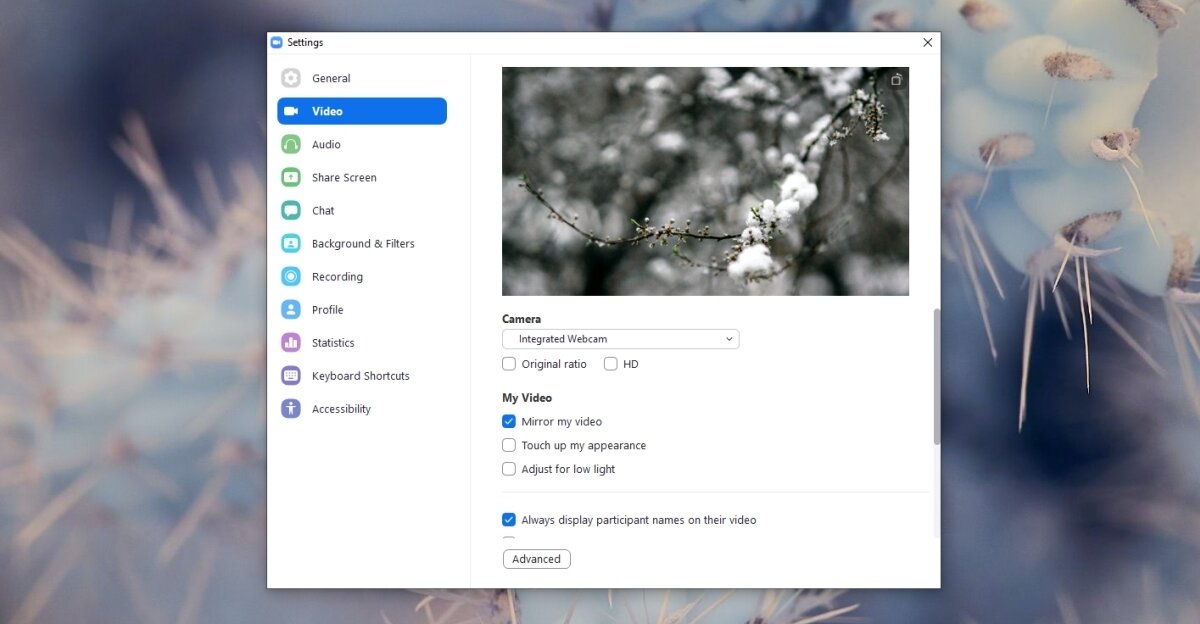Select the Statistics chart icon

290,342
